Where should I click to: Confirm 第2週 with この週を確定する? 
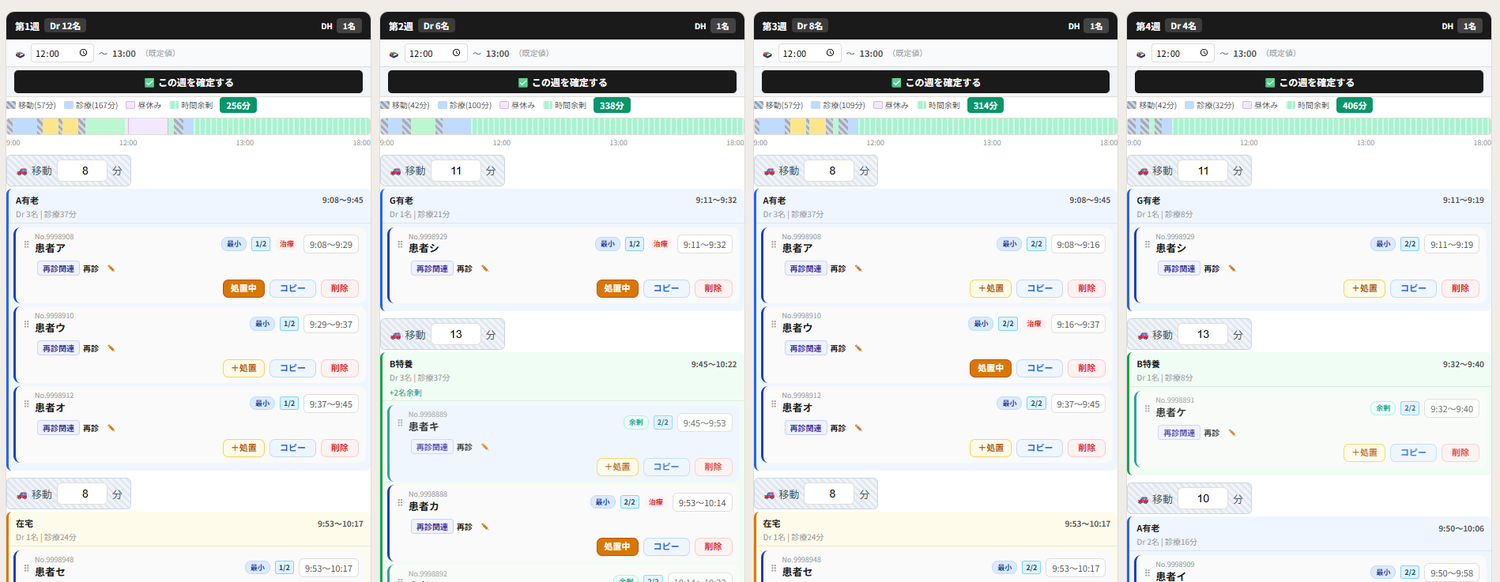pos(562,82)
